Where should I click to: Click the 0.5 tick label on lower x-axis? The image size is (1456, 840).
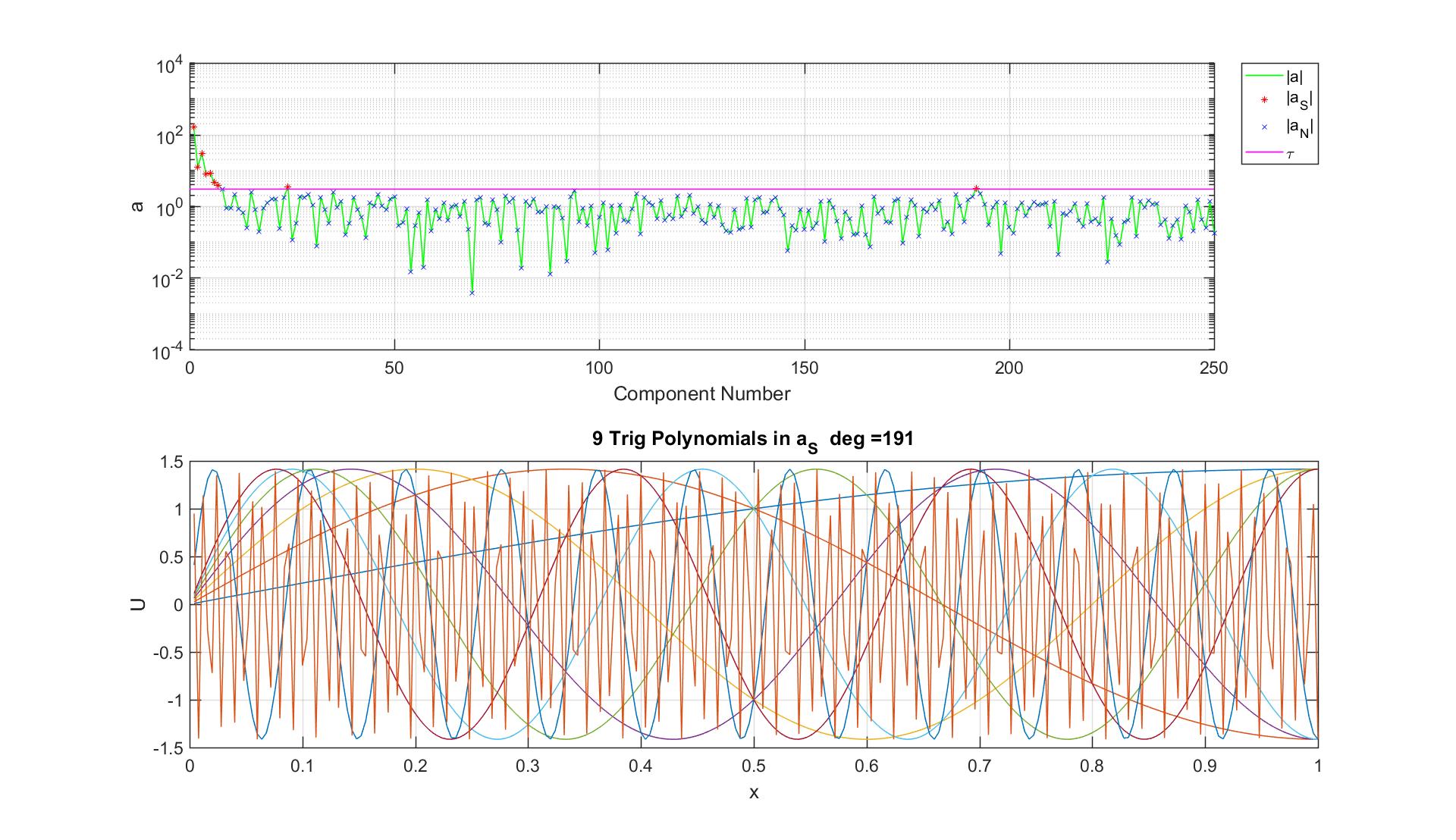(753, 766)
